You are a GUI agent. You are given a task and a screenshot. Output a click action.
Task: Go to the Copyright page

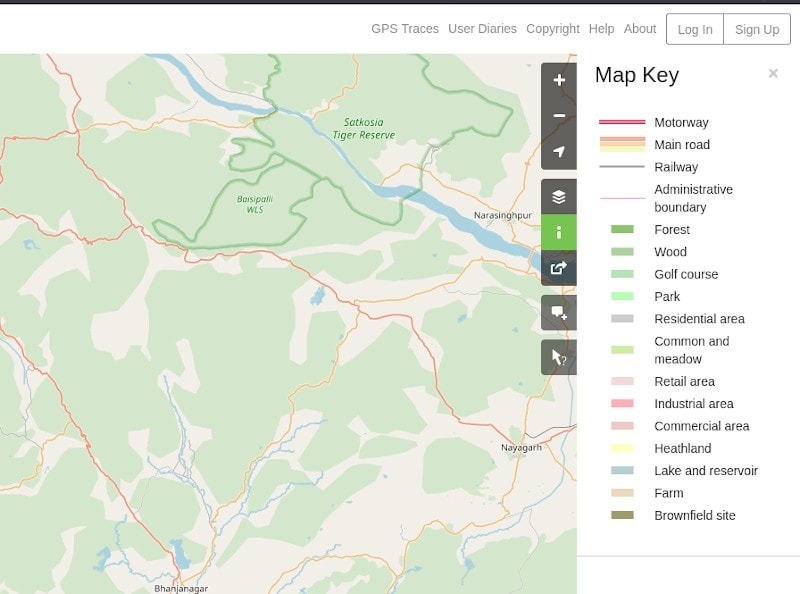tap(553, 29)
